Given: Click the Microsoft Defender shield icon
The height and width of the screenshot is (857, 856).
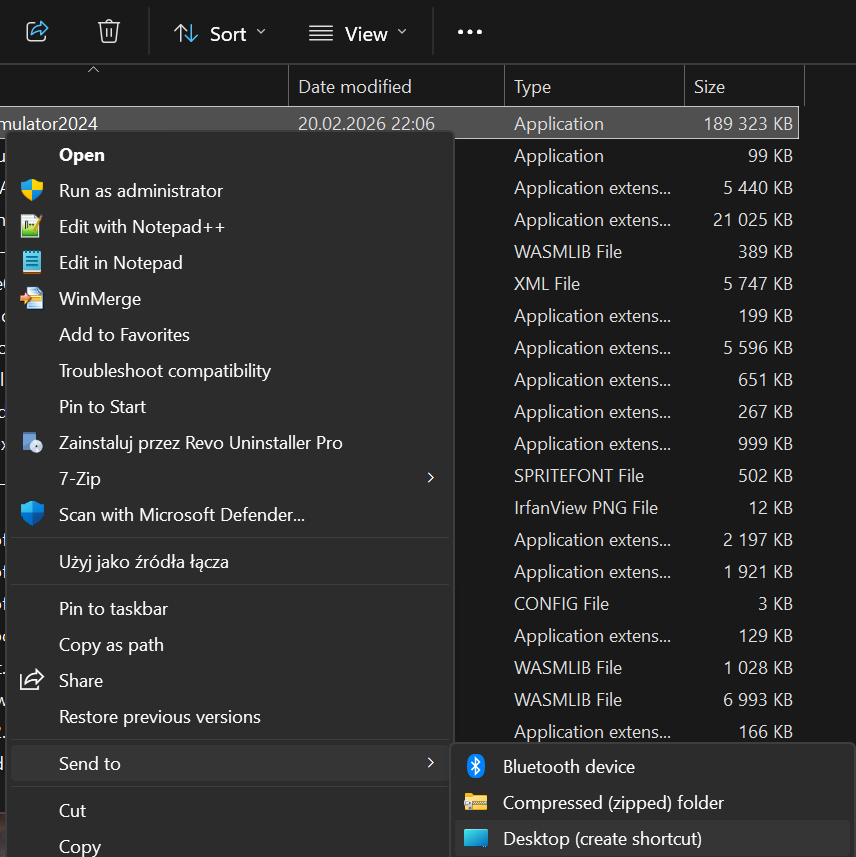Looking at the screenshot, I should (32, 515).
